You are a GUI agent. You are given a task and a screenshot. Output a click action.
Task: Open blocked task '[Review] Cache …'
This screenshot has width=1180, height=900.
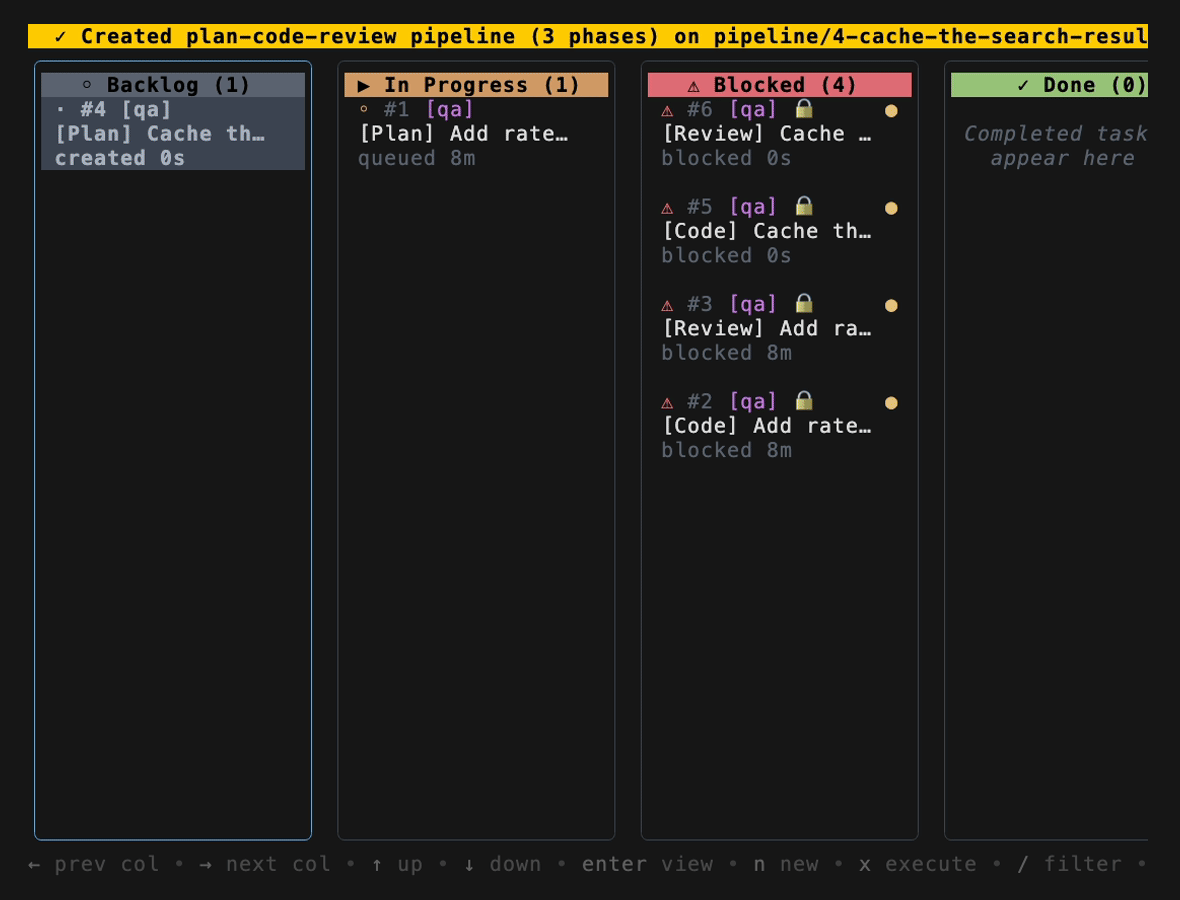pyautogui.click(x=780, y=133)
